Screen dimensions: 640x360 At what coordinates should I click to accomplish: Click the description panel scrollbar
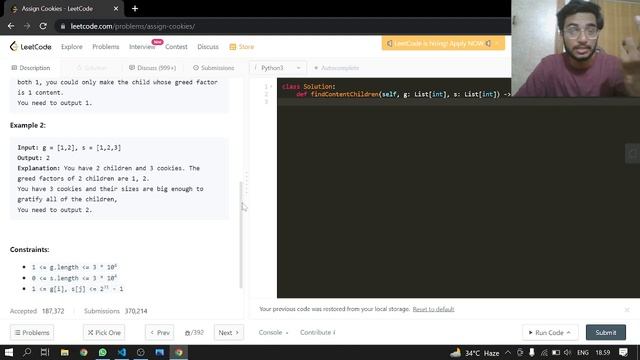(x=241, y=235)
